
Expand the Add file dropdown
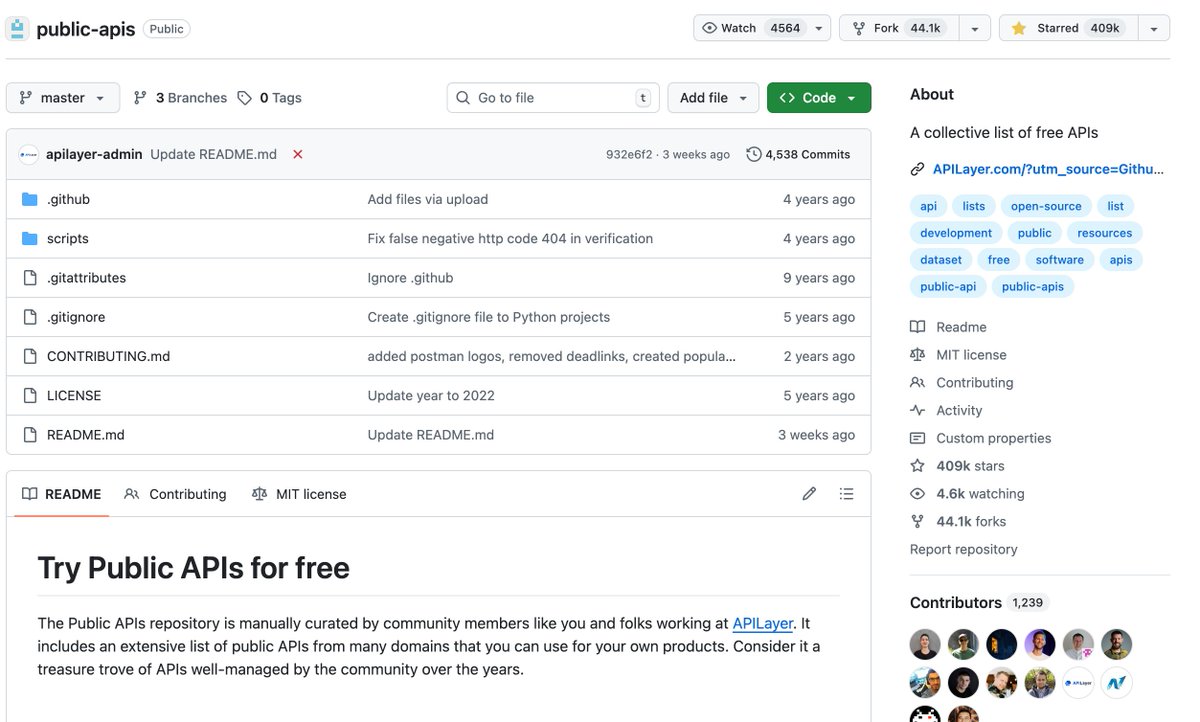pyautogui.click(x=713, y=97)
